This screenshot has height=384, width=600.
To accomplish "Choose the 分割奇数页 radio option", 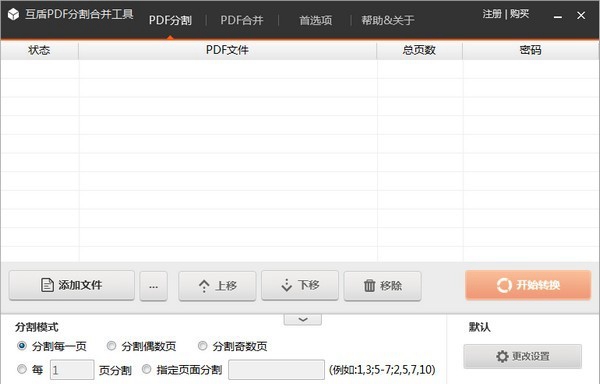I will click(202, 346).
